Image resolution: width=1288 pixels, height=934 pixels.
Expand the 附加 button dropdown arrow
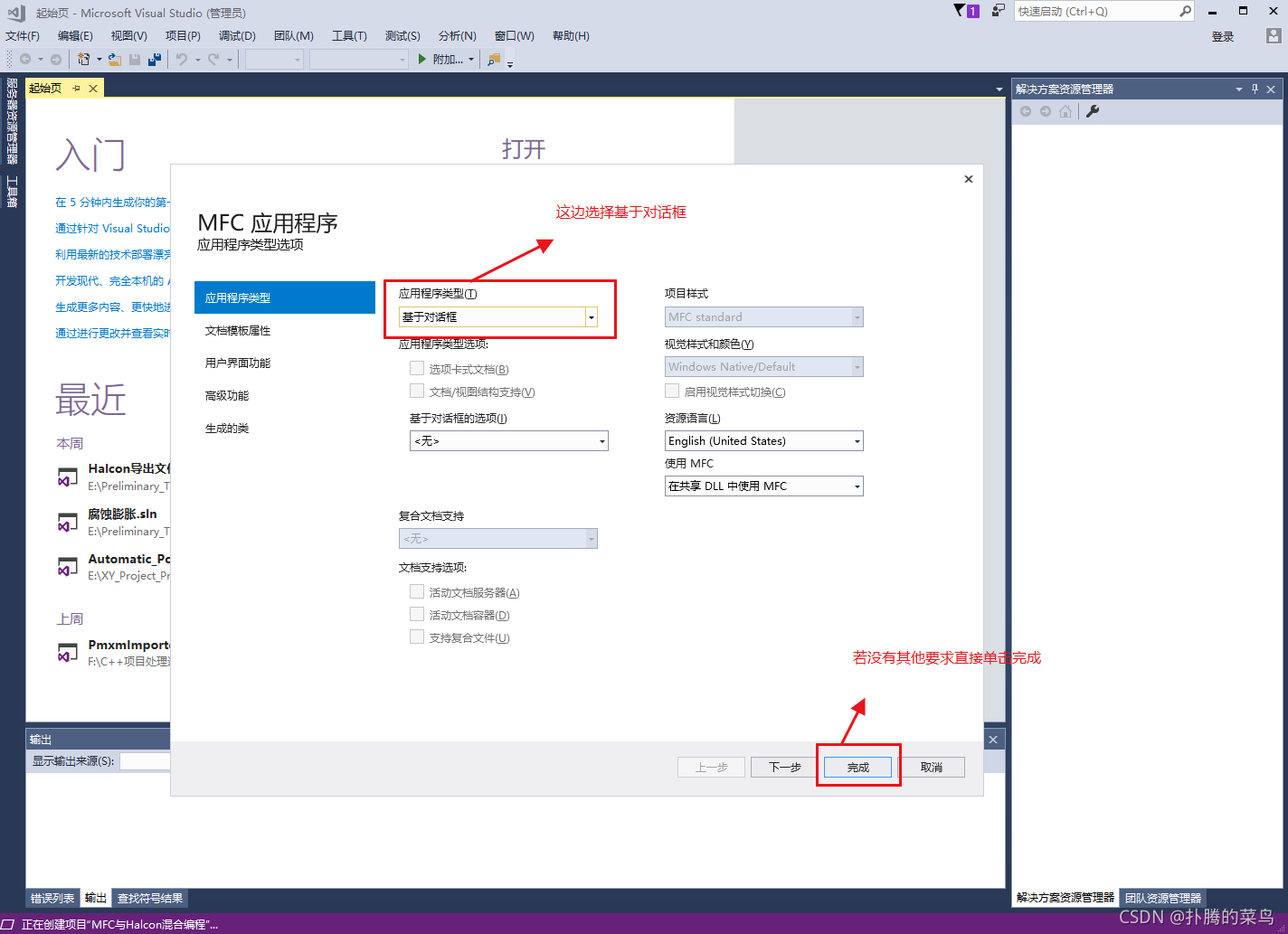[x=471, y=60]
